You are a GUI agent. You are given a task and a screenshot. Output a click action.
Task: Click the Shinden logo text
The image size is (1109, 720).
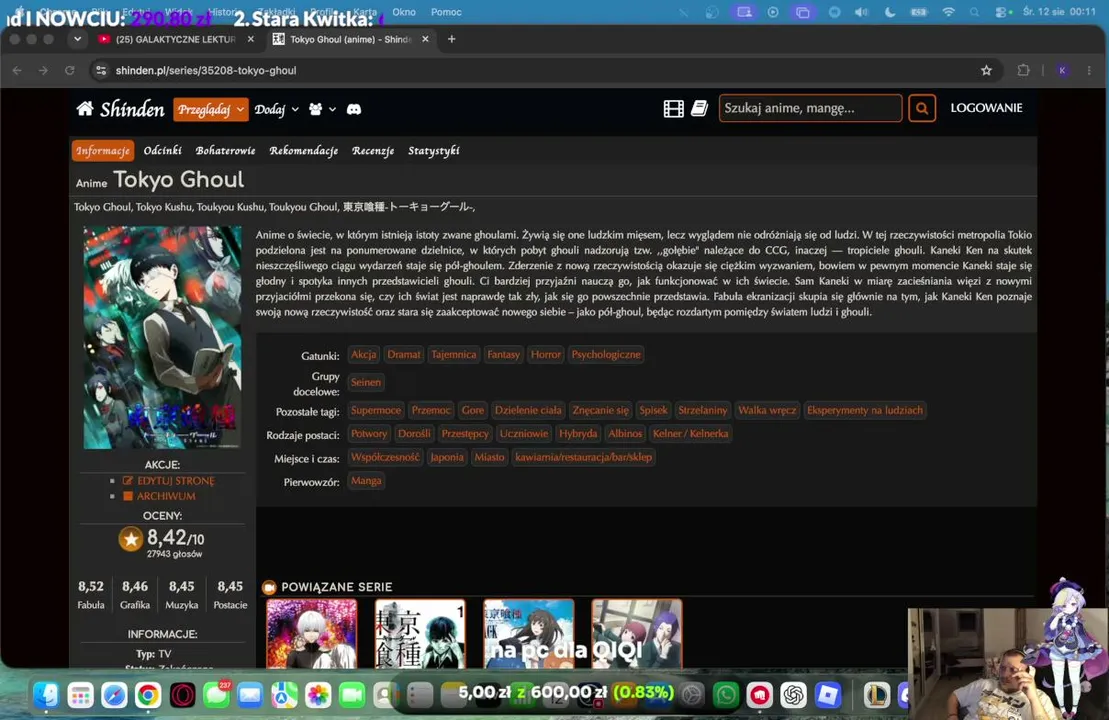tap(132, 109)
